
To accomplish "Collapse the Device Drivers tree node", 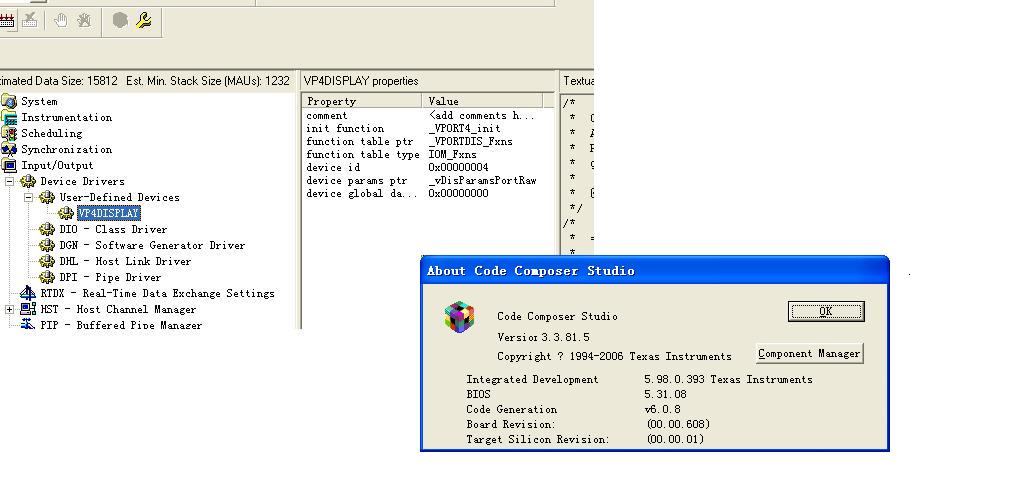I will (10, 182).
